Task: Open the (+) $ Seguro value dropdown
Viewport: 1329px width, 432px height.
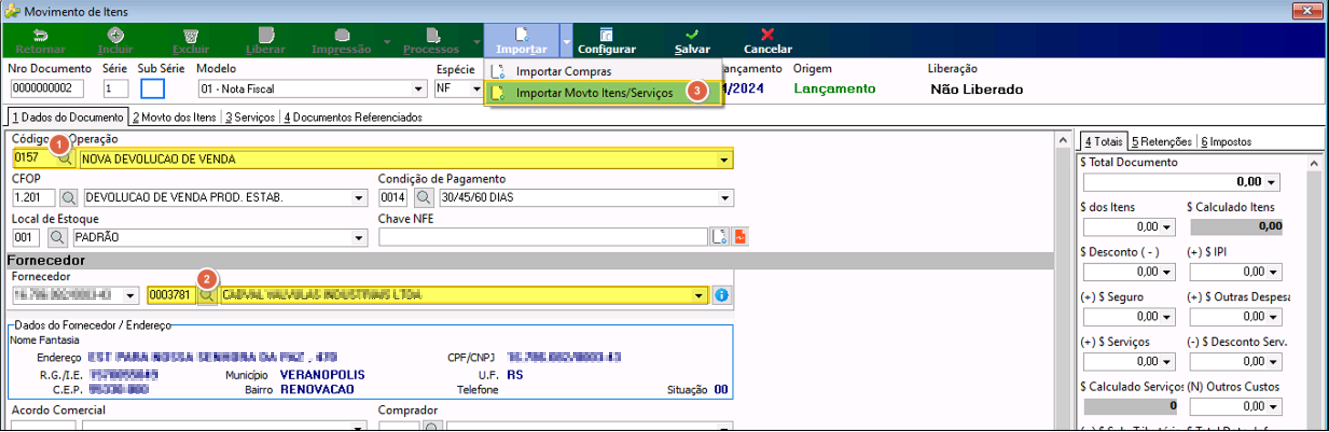Action: tap(1166, 318)
